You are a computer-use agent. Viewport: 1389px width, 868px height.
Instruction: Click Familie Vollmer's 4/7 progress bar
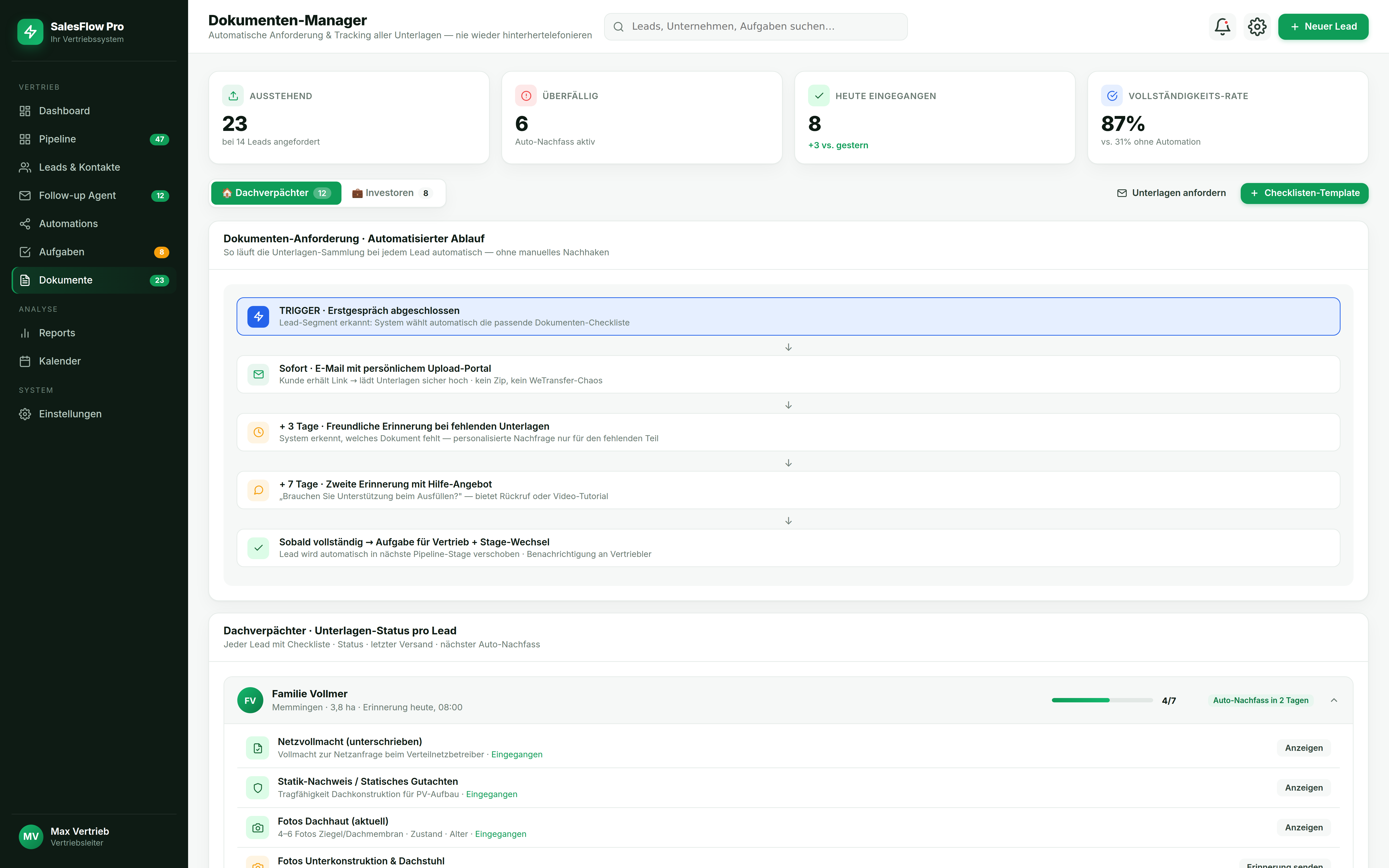[x=1102, y=700]
